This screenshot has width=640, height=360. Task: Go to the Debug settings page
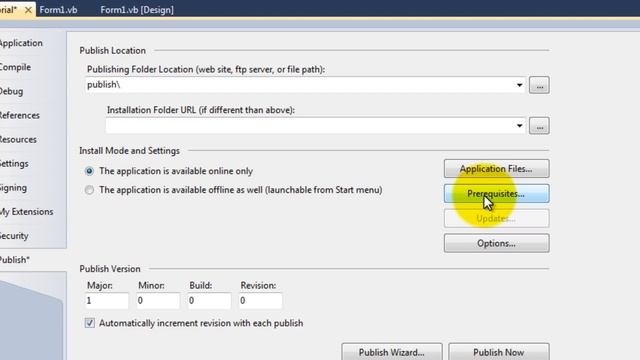pos(11,91)
